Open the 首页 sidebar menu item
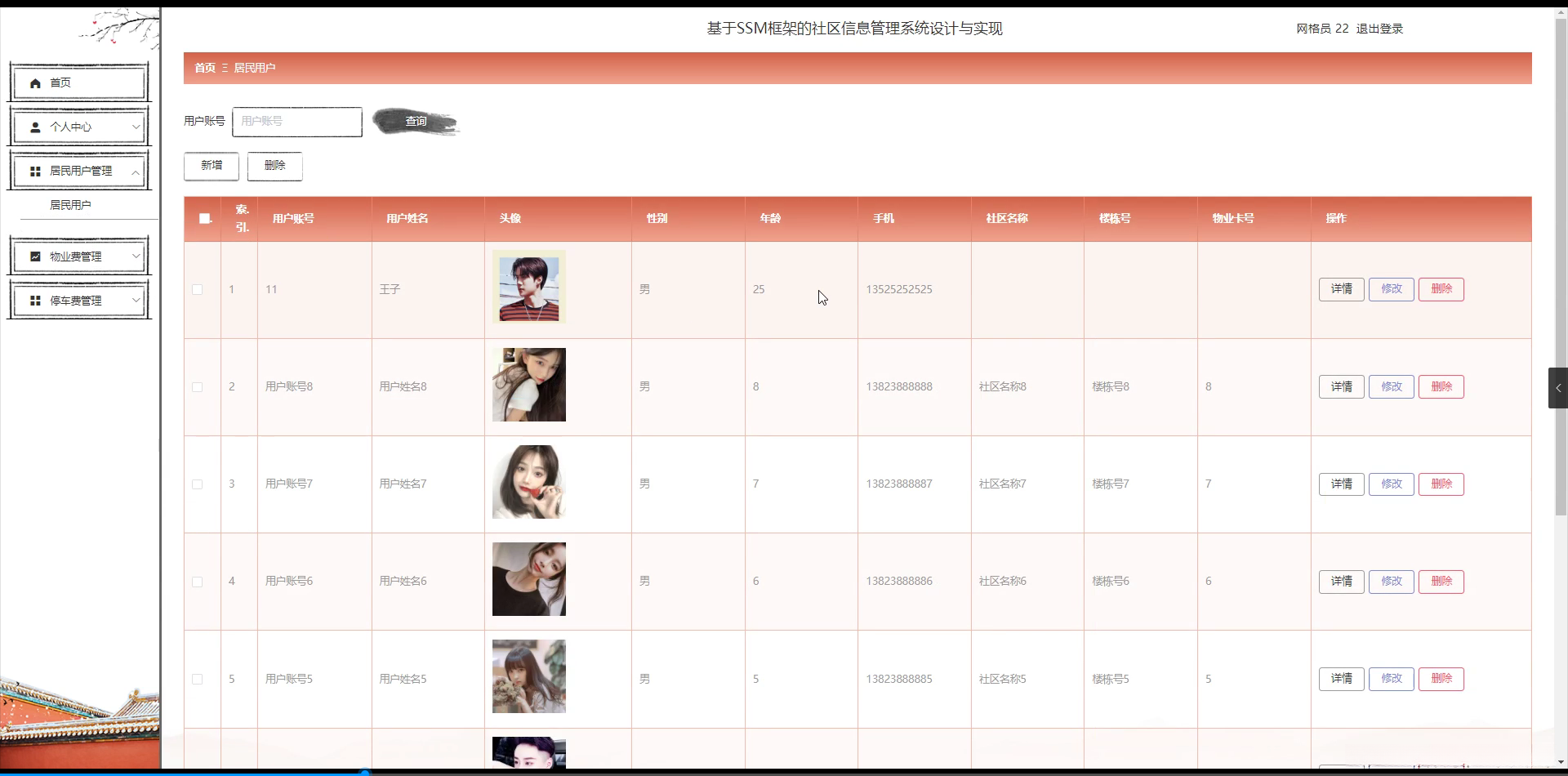This screenshot has width=1568, height=776. pyautogui.click(x=79, y=83)
